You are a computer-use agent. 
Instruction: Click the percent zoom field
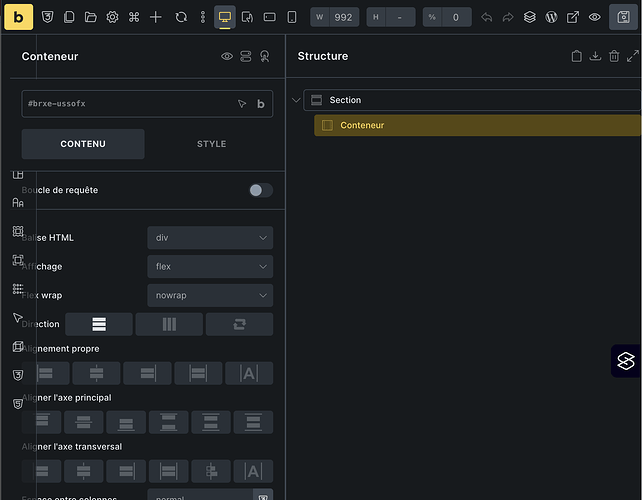pos(447,17)
